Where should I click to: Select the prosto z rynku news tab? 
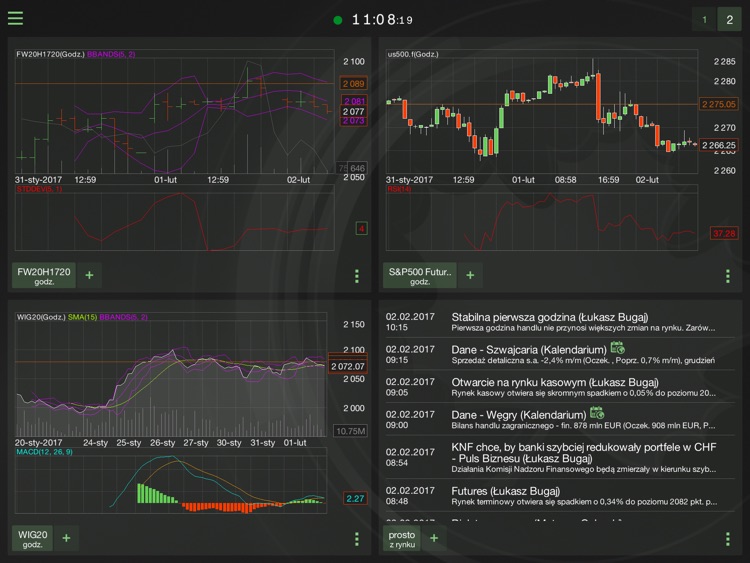click(401, 539)
